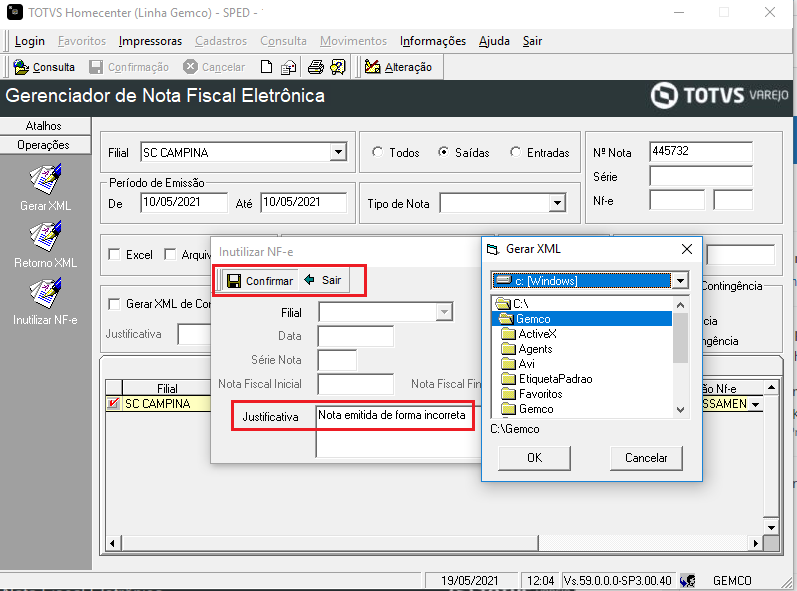Open the Inutilizar NF-e shortcut icon
This screenshot has width=797, height=591.
[45, 293]
